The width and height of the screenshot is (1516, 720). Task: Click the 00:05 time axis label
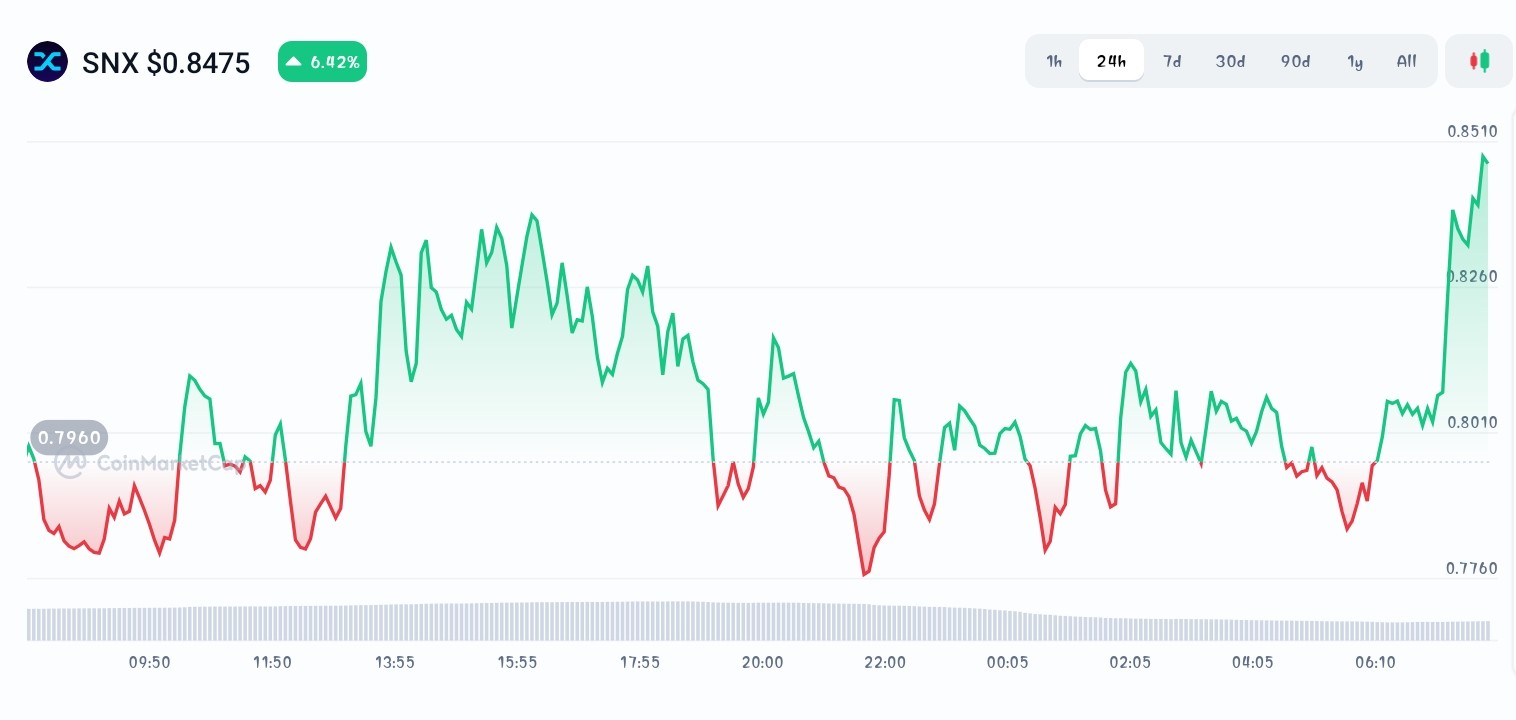pyautogui.click(x=1007, y=662)
